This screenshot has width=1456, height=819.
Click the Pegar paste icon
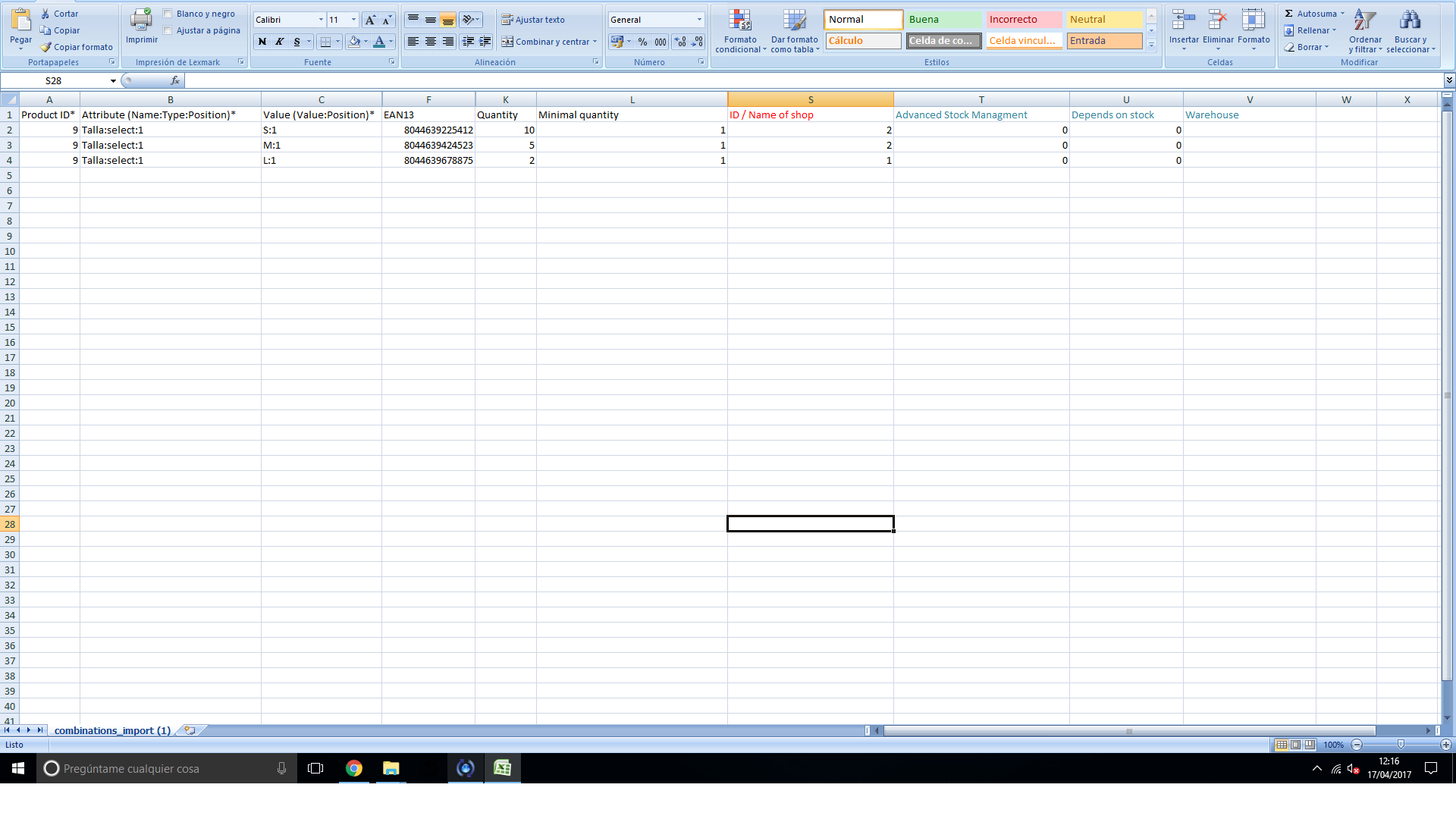21,21
